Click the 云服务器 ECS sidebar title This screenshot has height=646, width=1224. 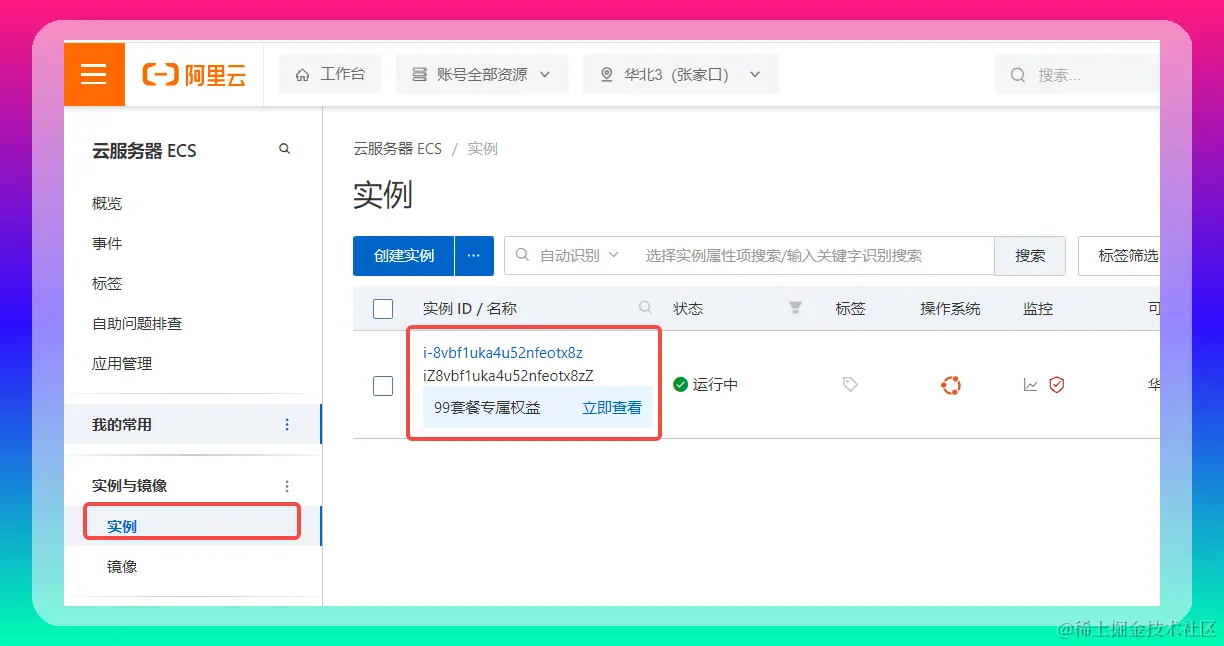tap(144, 151)
